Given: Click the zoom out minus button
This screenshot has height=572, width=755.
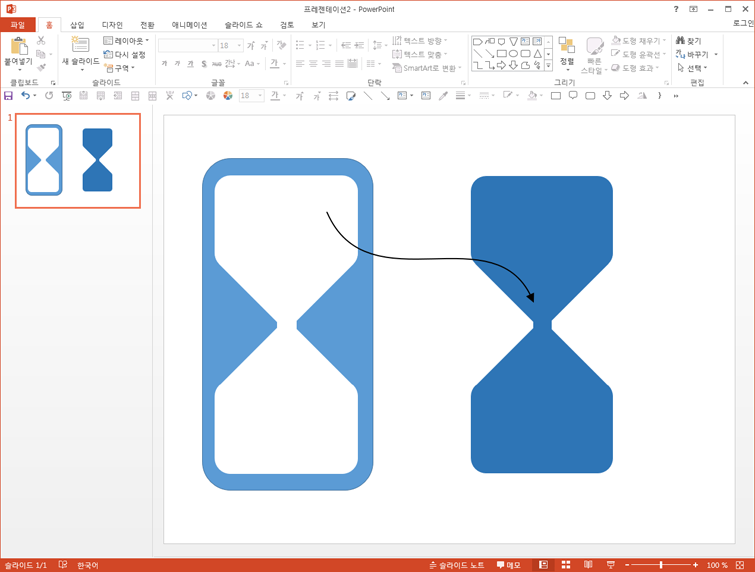Looking at the screenshot, I should click(x=627, y=565).
